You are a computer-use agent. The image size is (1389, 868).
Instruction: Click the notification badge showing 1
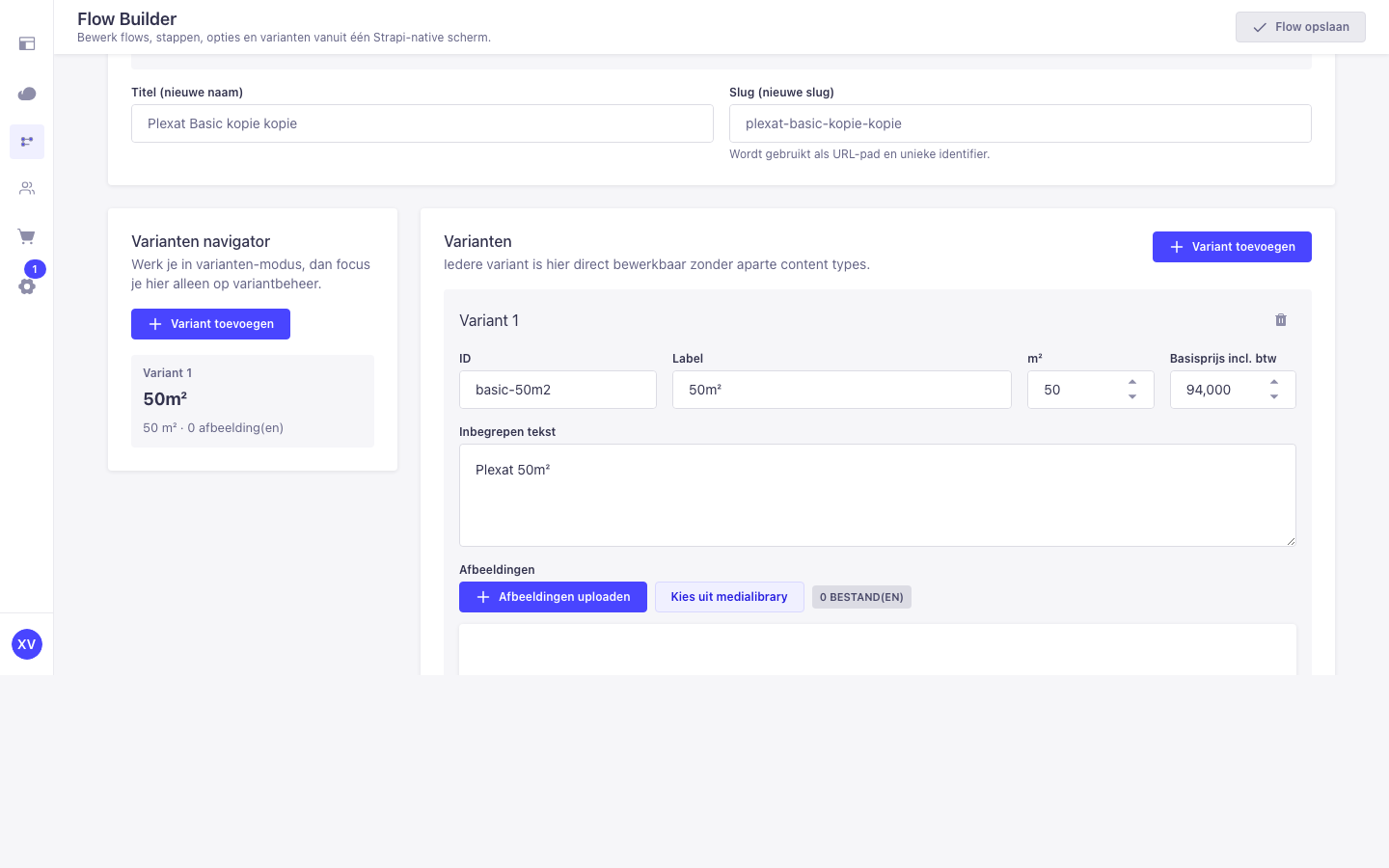click(x=35, y=269)
